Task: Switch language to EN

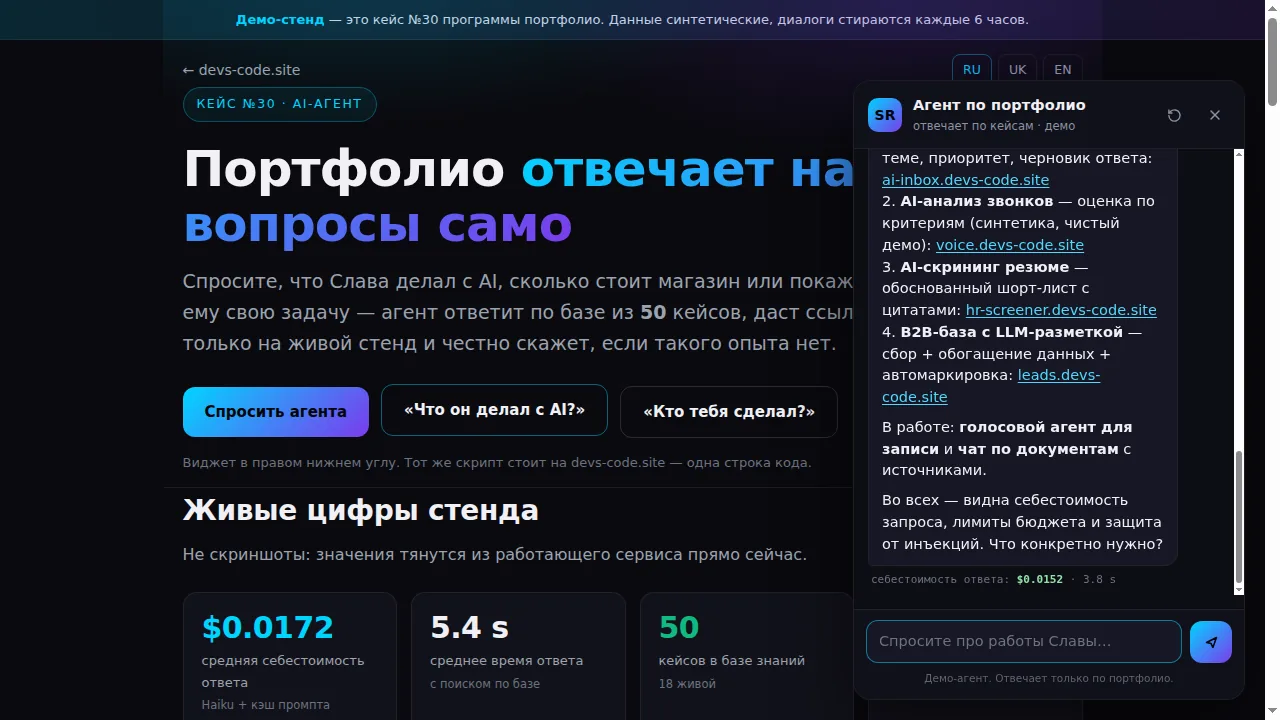Action: coord(1063,70)
